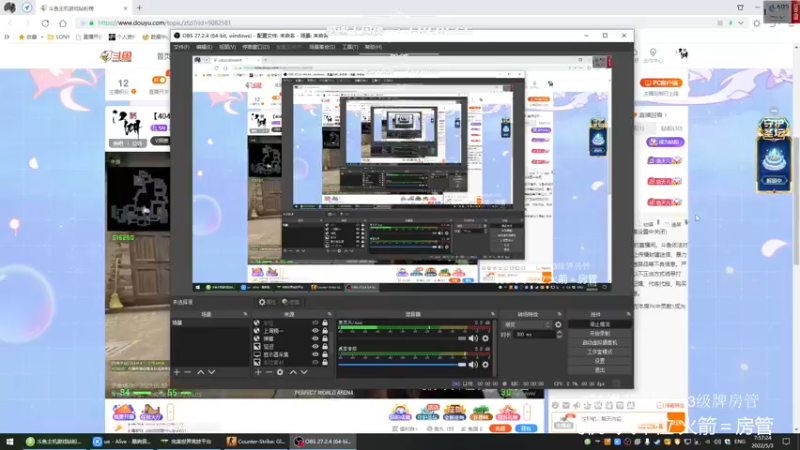
Task: Open the SONY bookmarks folder
Action: pos(59,37)
